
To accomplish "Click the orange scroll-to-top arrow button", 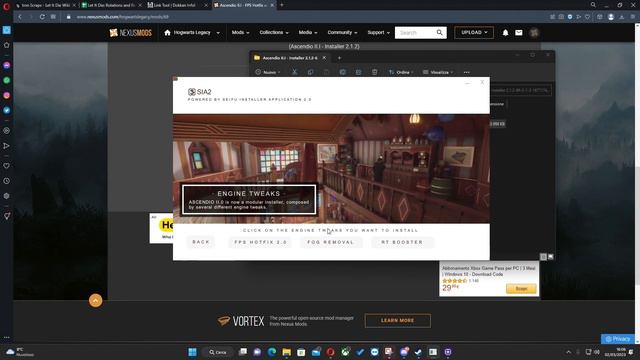I will (x=96, y=301).
